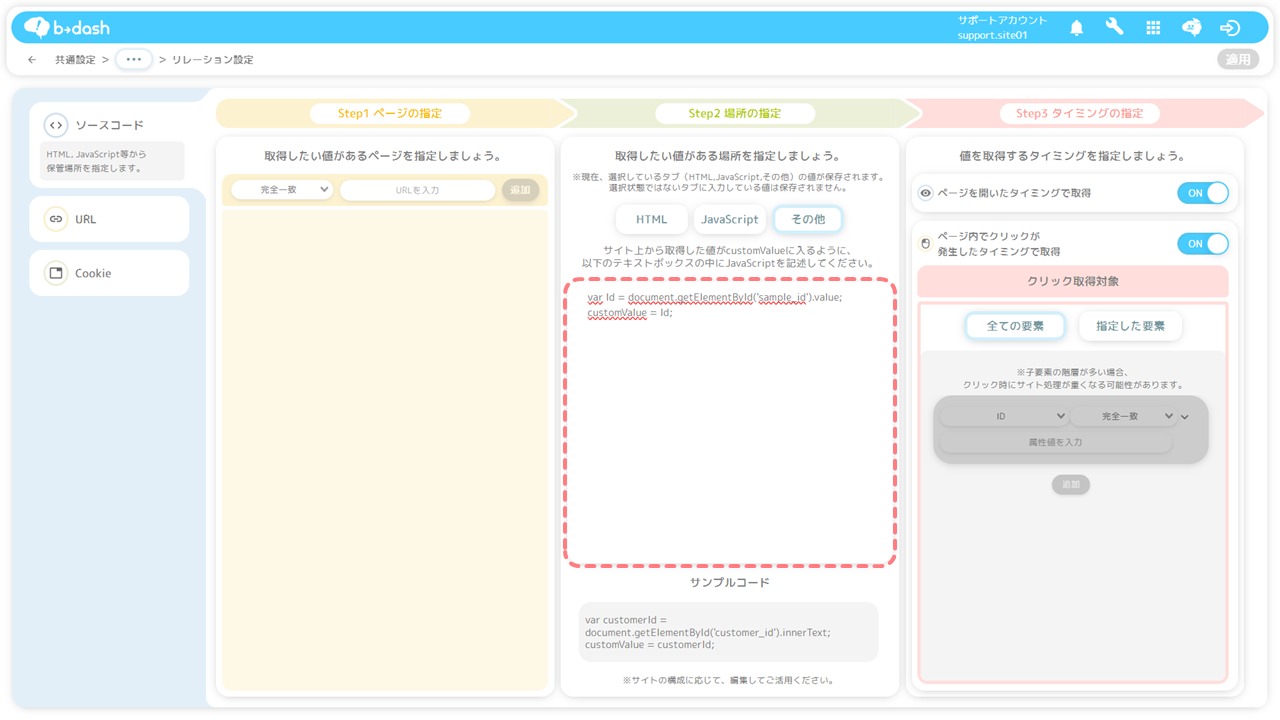Select 指定した要素 option
1280x720 pixels.
[x=1130, y=326]
